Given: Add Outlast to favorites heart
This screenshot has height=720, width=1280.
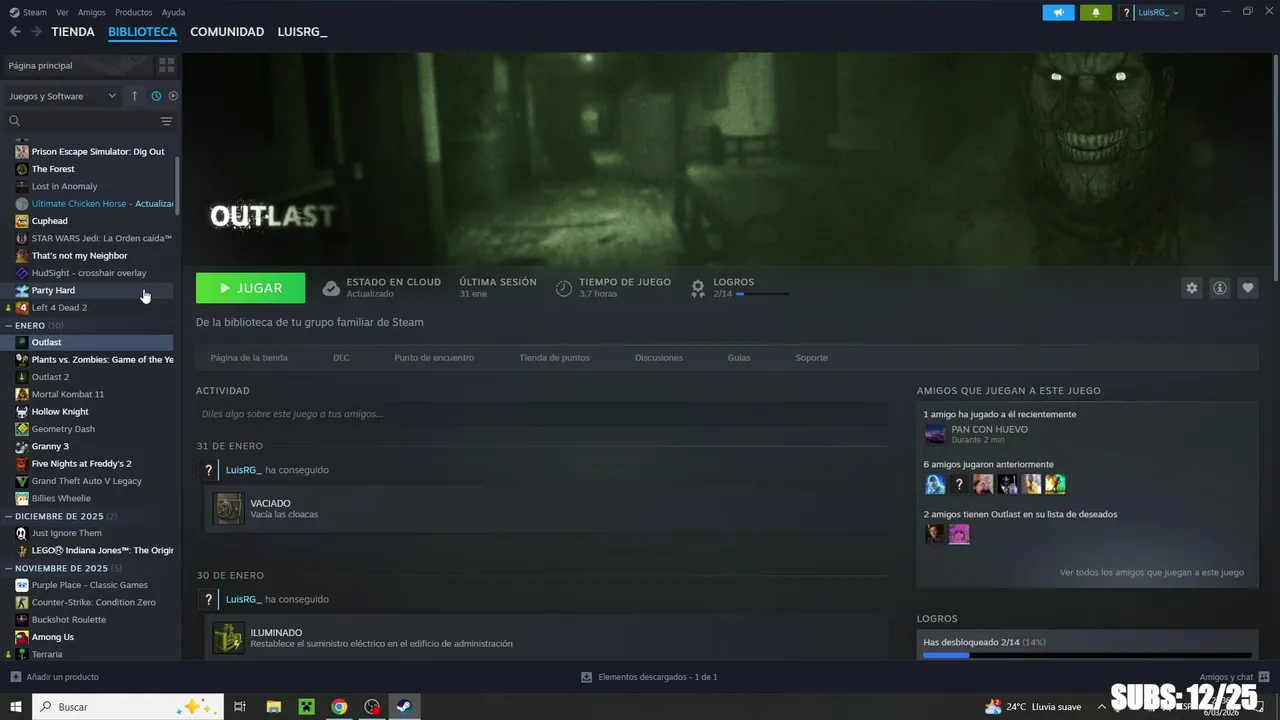Looking at the screenshot, I should tap(1247, 288).
